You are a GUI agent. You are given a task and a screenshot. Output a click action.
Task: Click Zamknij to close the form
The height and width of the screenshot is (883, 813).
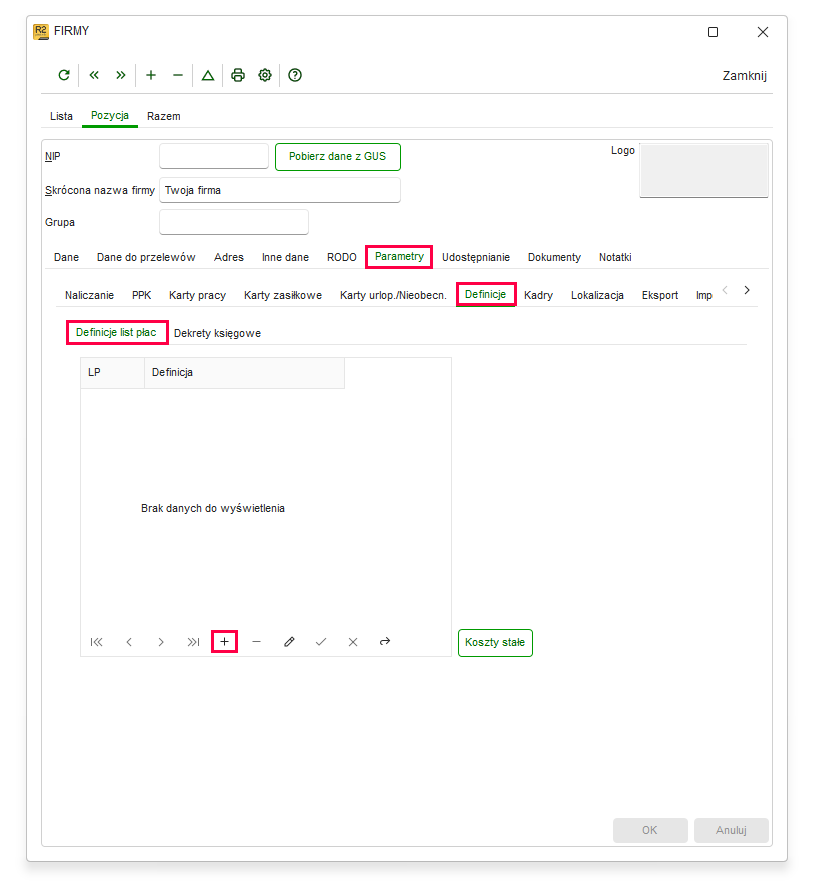[x=744, y=75]
